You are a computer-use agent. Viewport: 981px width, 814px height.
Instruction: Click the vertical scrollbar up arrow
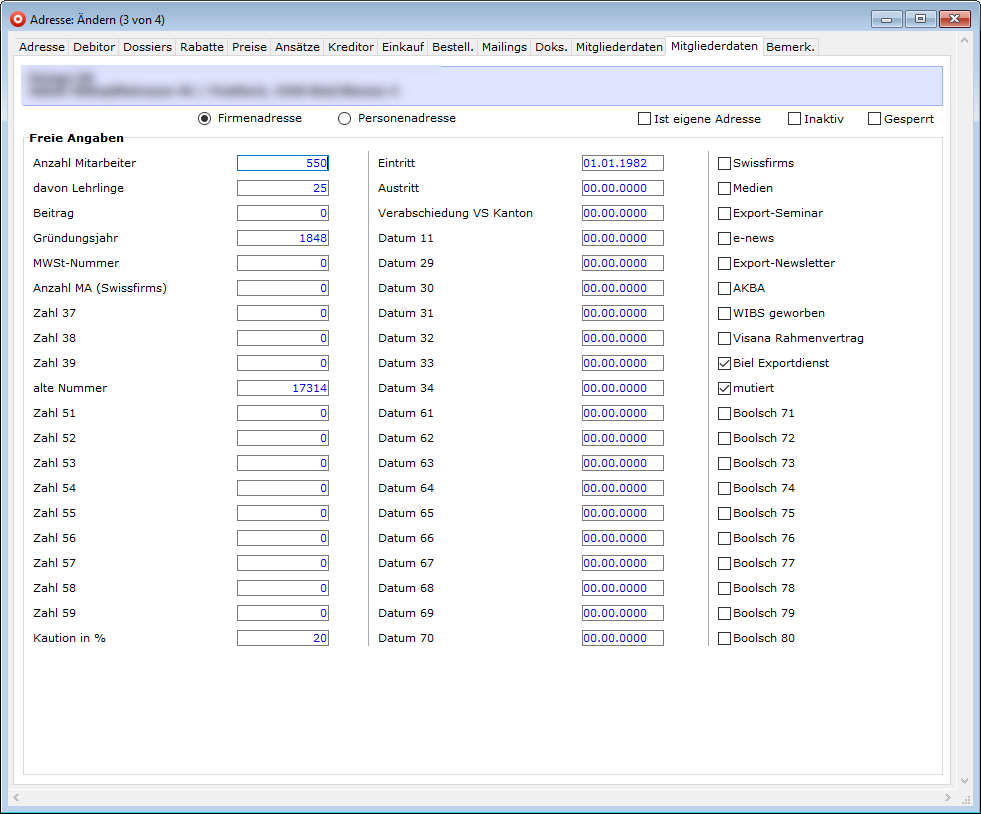964,42
